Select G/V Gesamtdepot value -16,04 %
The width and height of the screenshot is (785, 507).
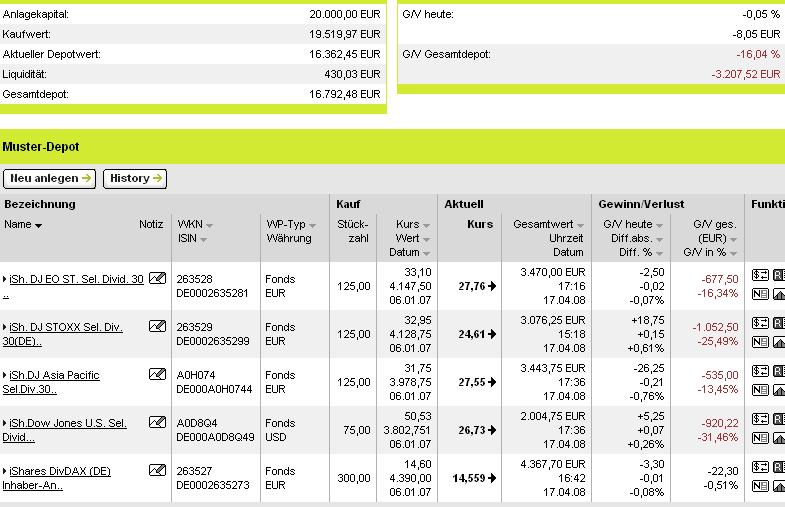(758, 54)
